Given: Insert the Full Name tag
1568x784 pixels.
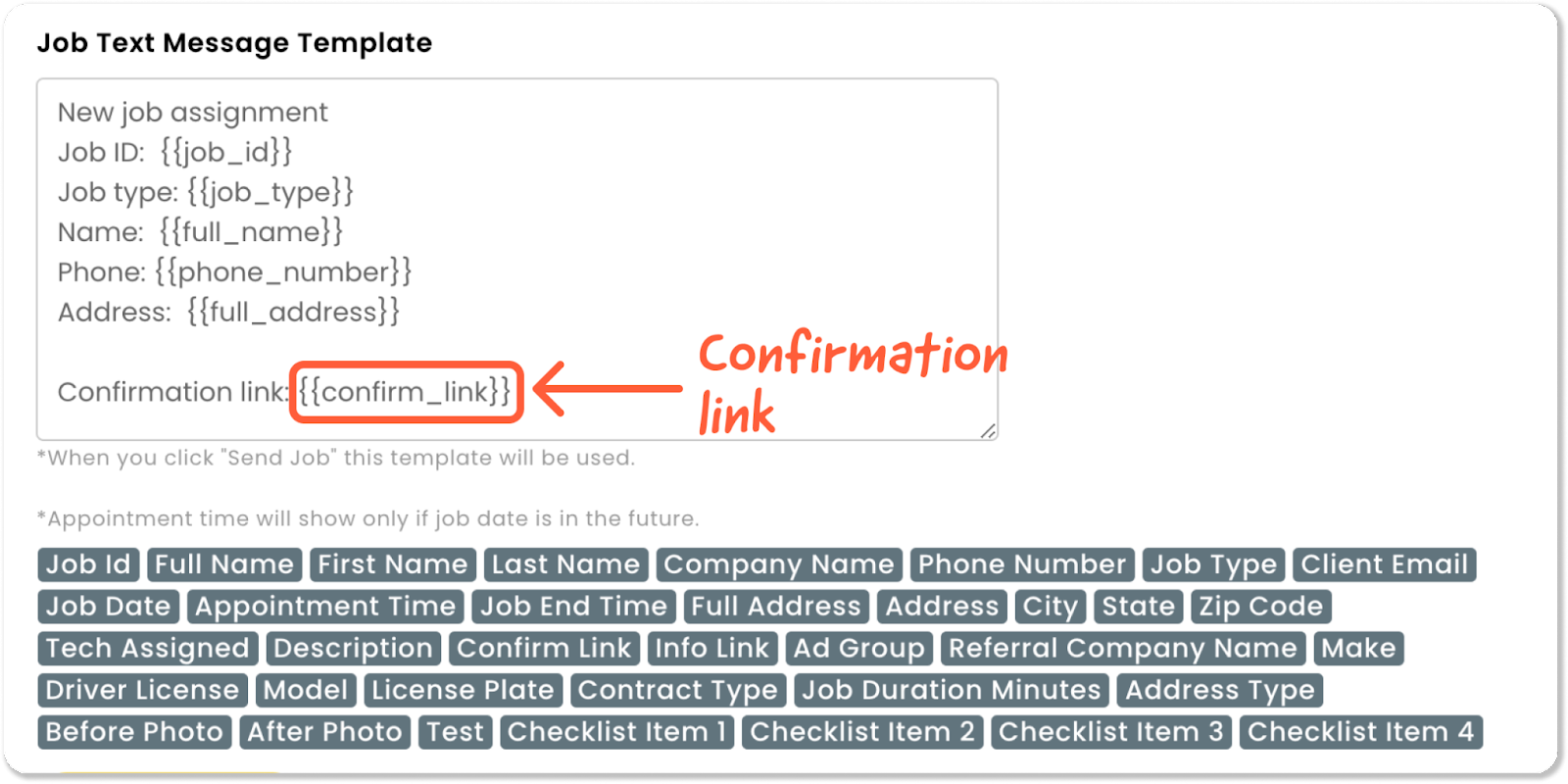Looking at the screenshot, I should (x=224, y=564).
